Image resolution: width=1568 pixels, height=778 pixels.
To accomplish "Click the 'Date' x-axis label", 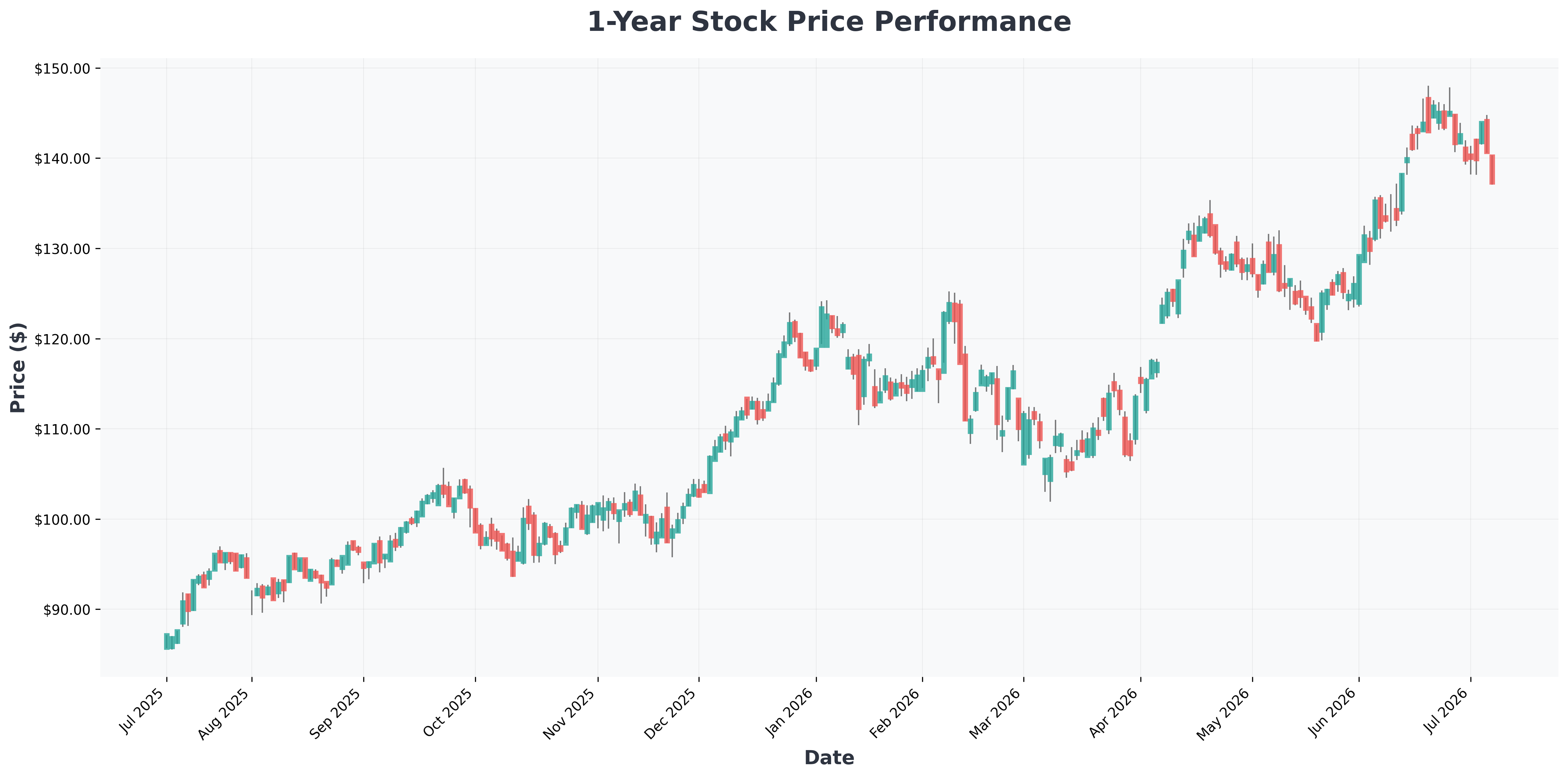I will tap(829, 757).
